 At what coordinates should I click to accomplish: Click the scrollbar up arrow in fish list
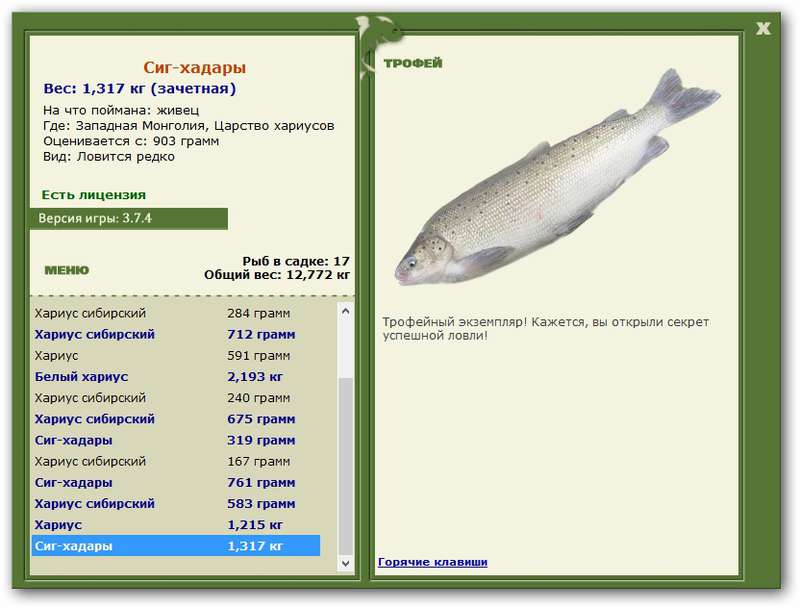click(x=345, y=311)
